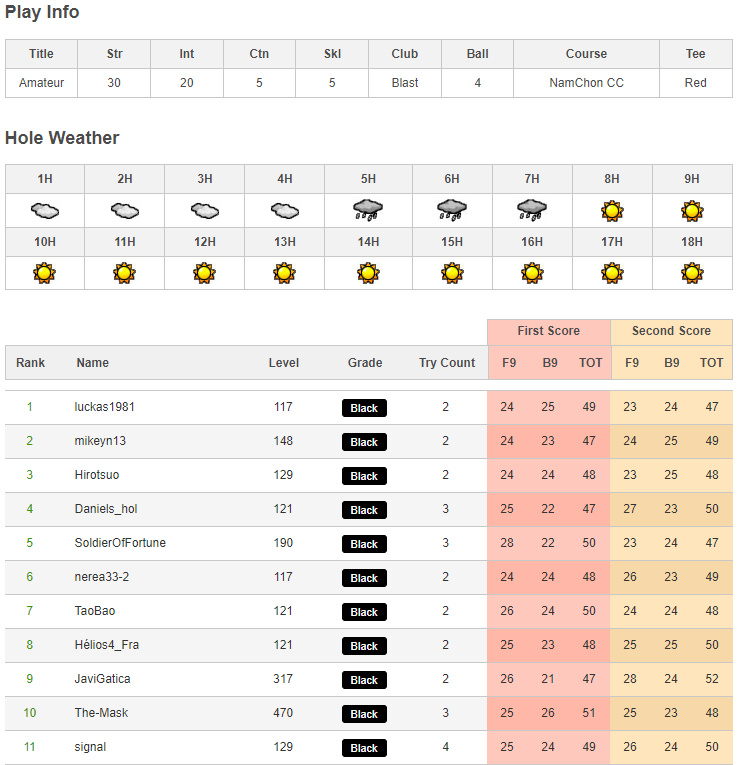
Task: Select player JaviGatica's name
Action: tap(102, 679)
